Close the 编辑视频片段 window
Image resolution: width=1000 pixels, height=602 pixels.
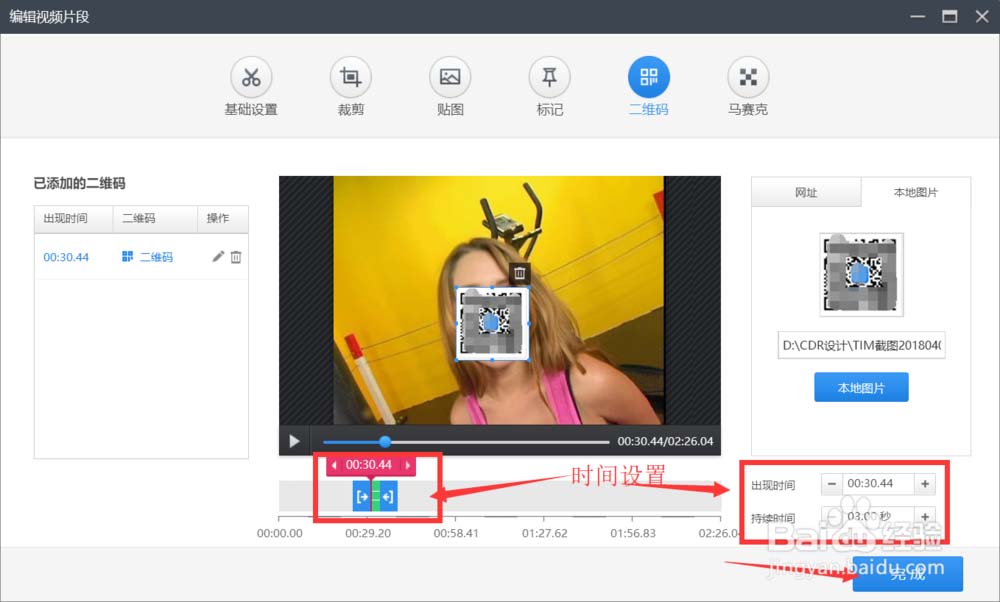click(x=982, y=17)
